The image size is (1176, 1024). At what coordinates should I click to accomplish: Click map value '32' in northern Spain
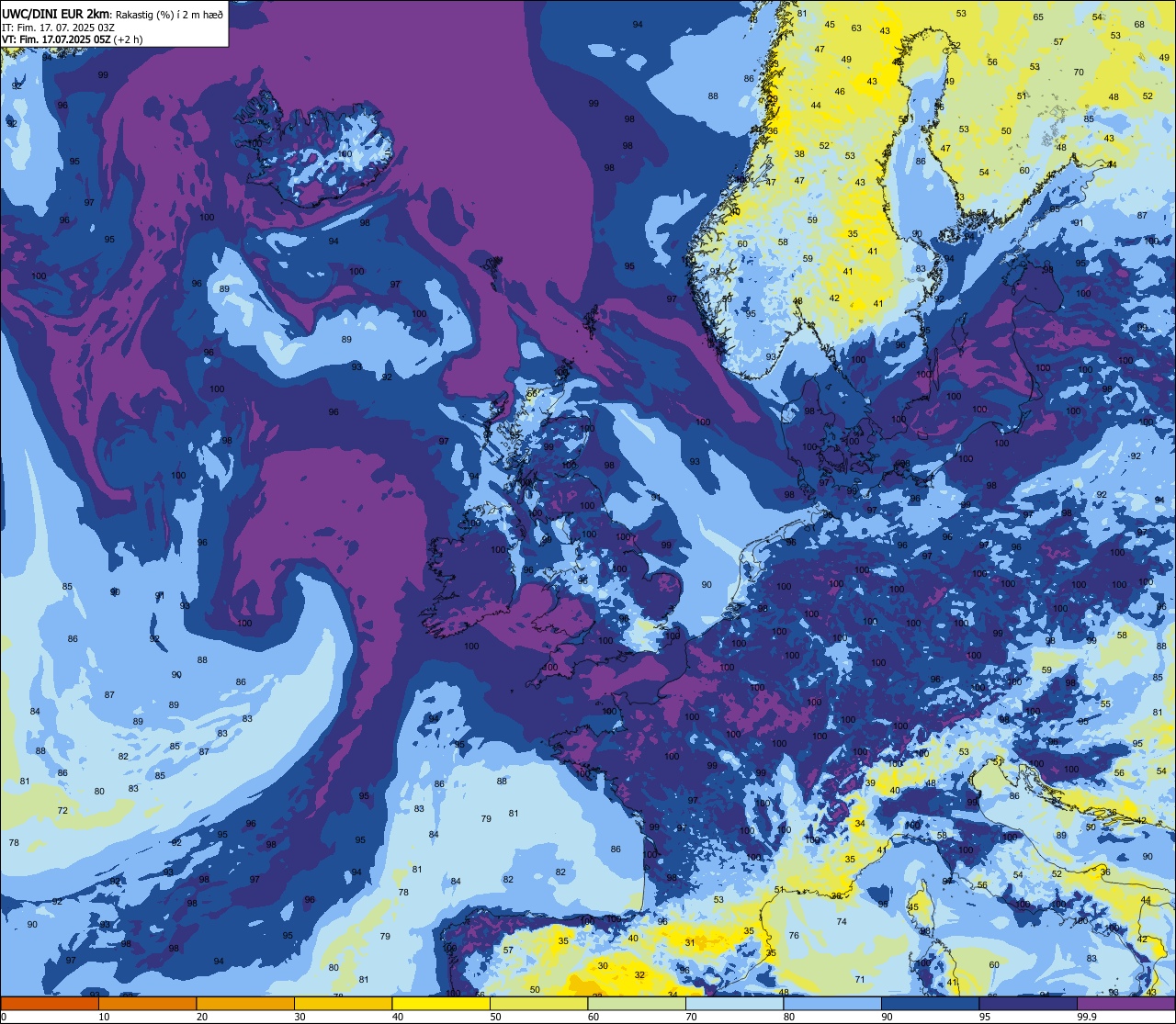(639, 975)
